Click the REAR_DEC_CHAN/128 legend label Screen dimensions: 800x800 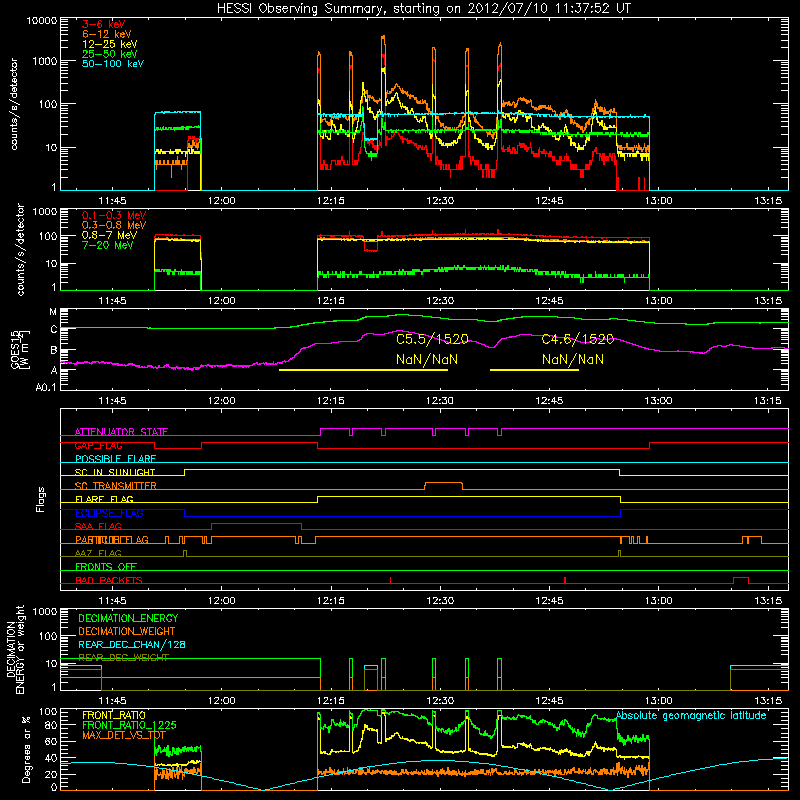tap(132, 645)
